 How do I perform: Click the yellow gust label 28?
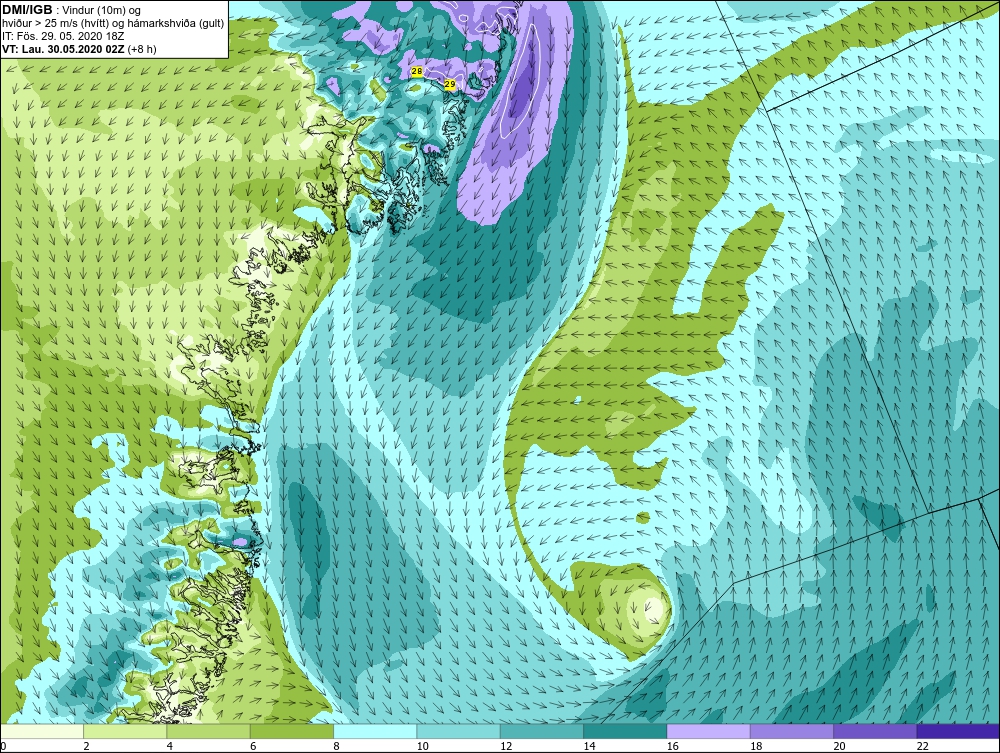click(417, 72)
